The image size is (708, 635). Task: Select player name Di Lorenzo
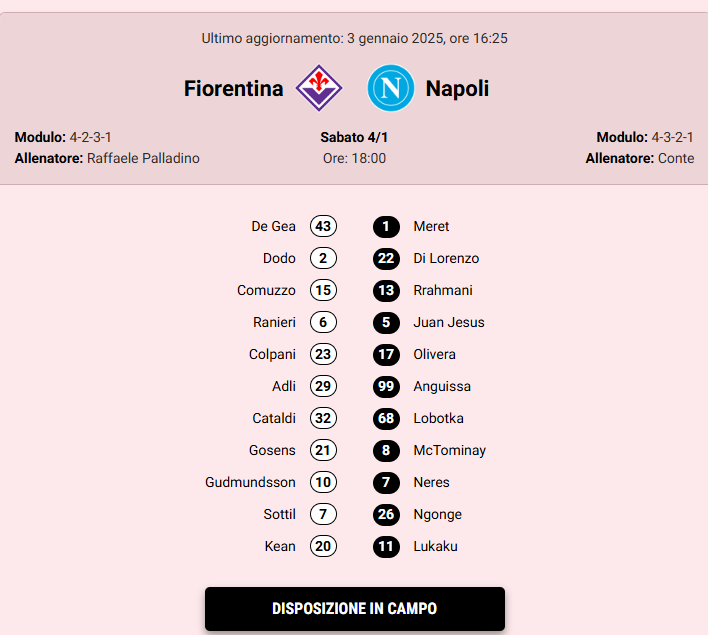pos(446,258)
